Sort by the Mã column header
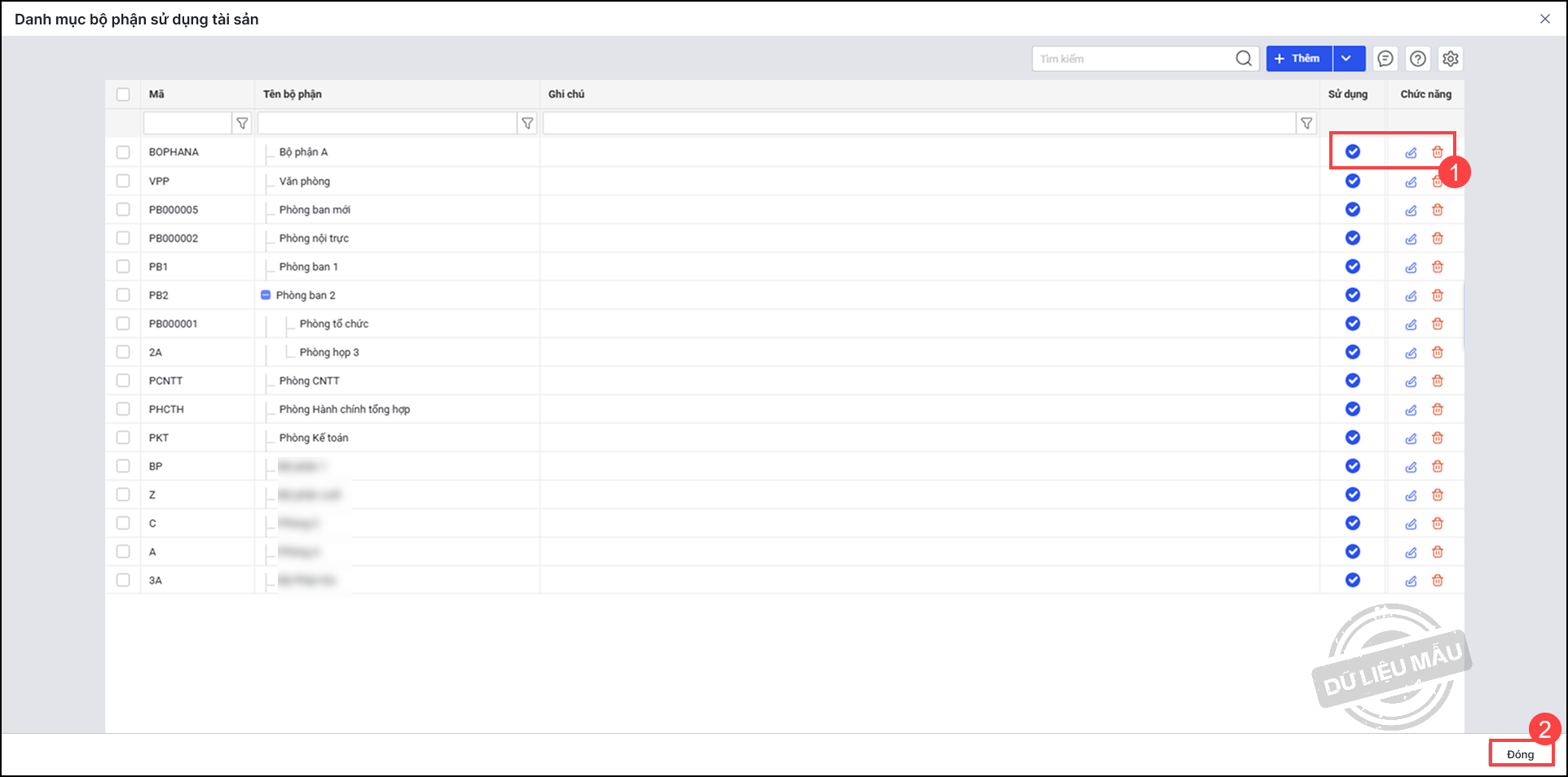This screenshot has height=777, width=1568. [156, 94]
